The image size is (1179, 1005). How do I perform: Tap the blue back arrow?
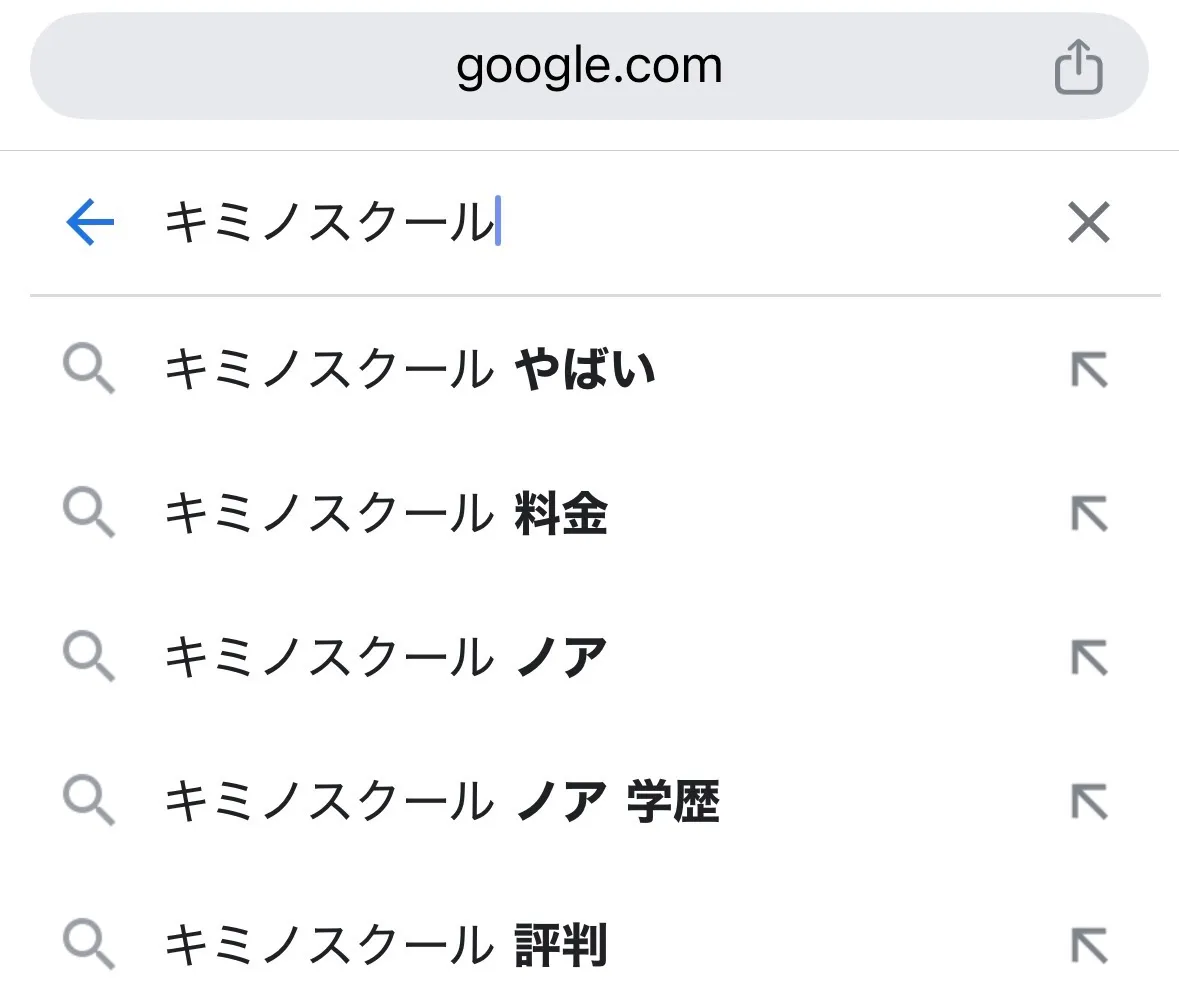click(90, 222)
